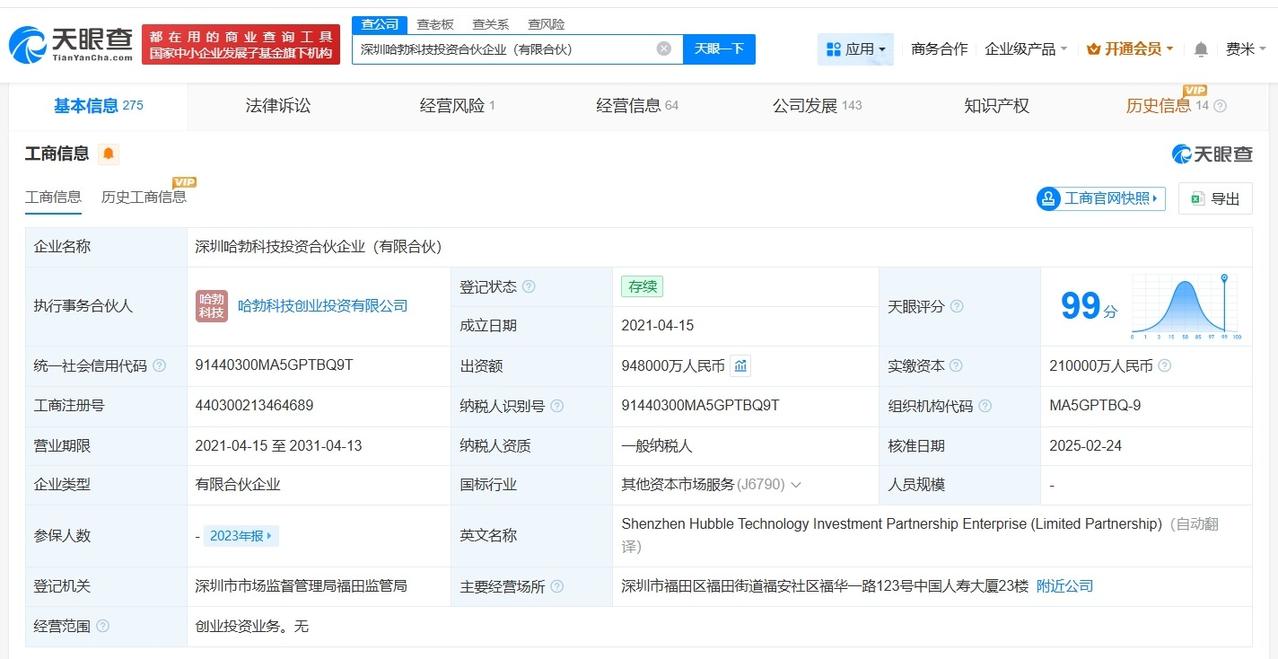The image size is (1278, 659).
Task: Open the 开通会员 dropdown
Action: tap(1130, 49)
